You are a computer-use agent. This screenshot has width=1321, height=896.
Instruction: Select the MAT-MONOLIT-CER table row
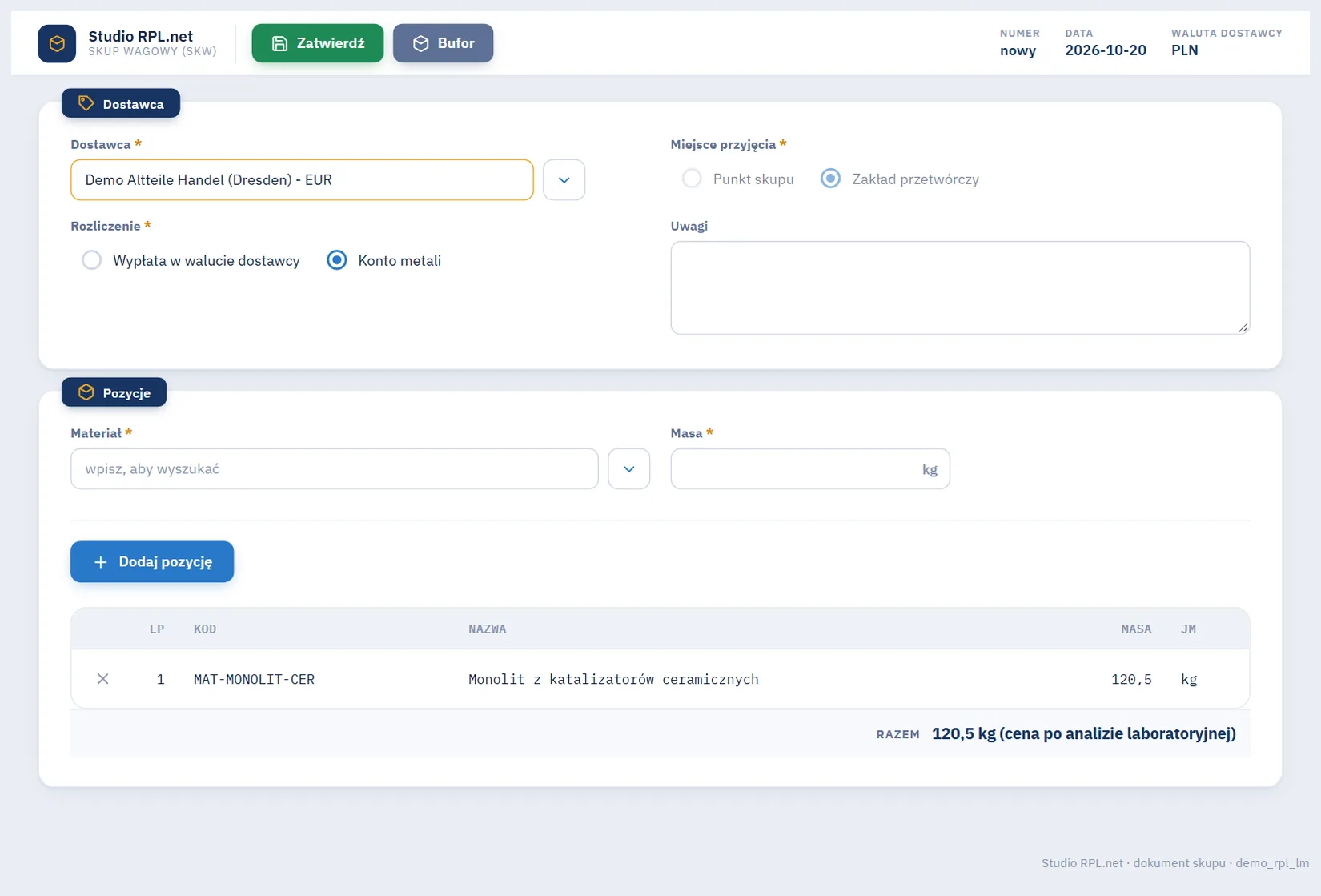(x=660, y=679)
